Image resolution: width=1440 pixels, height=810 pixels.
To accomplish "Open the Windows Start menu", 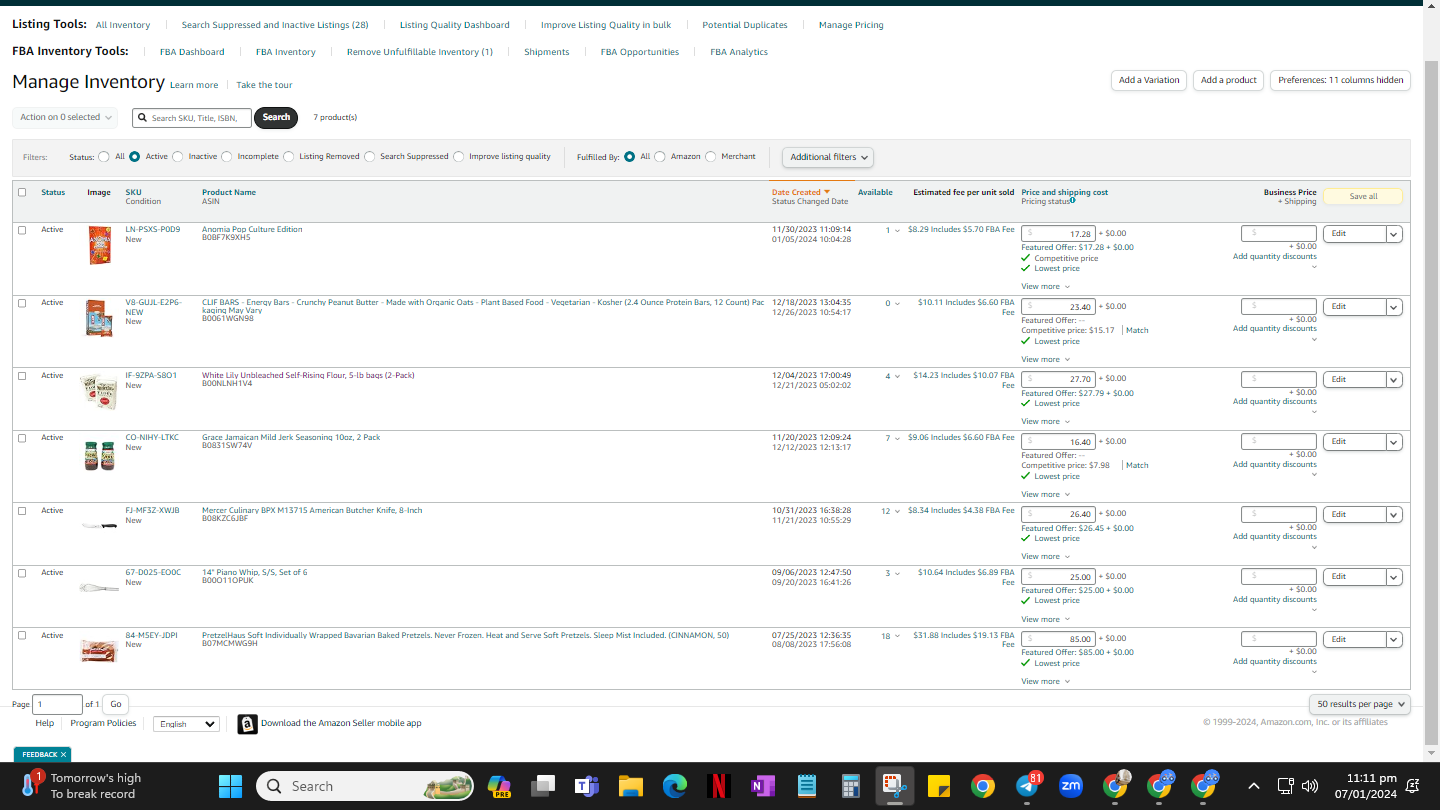I will click(230, 787).
